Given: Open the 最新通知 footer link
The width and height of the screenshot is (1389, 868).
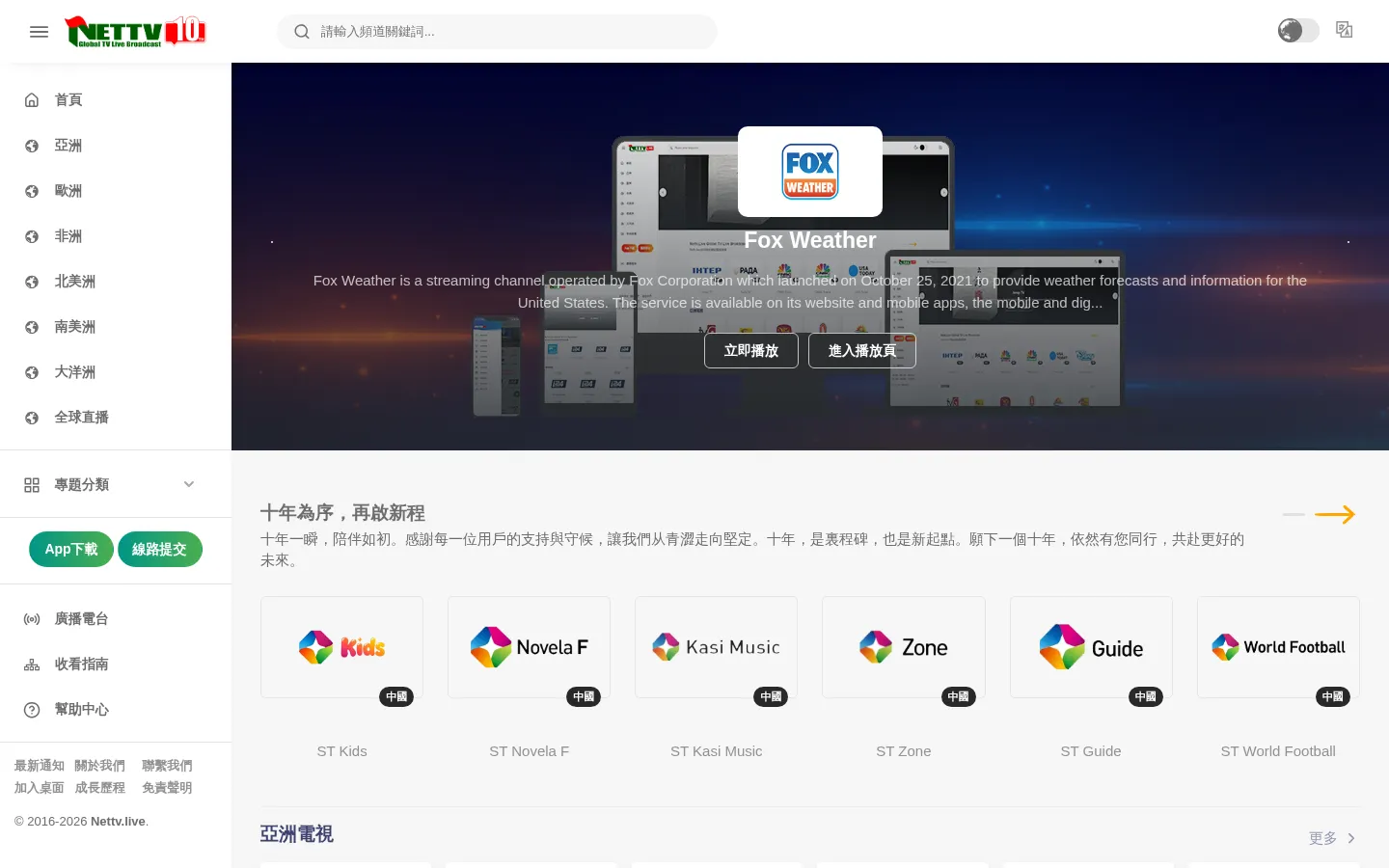Looking at the screenshot, I should click(40, 766).
